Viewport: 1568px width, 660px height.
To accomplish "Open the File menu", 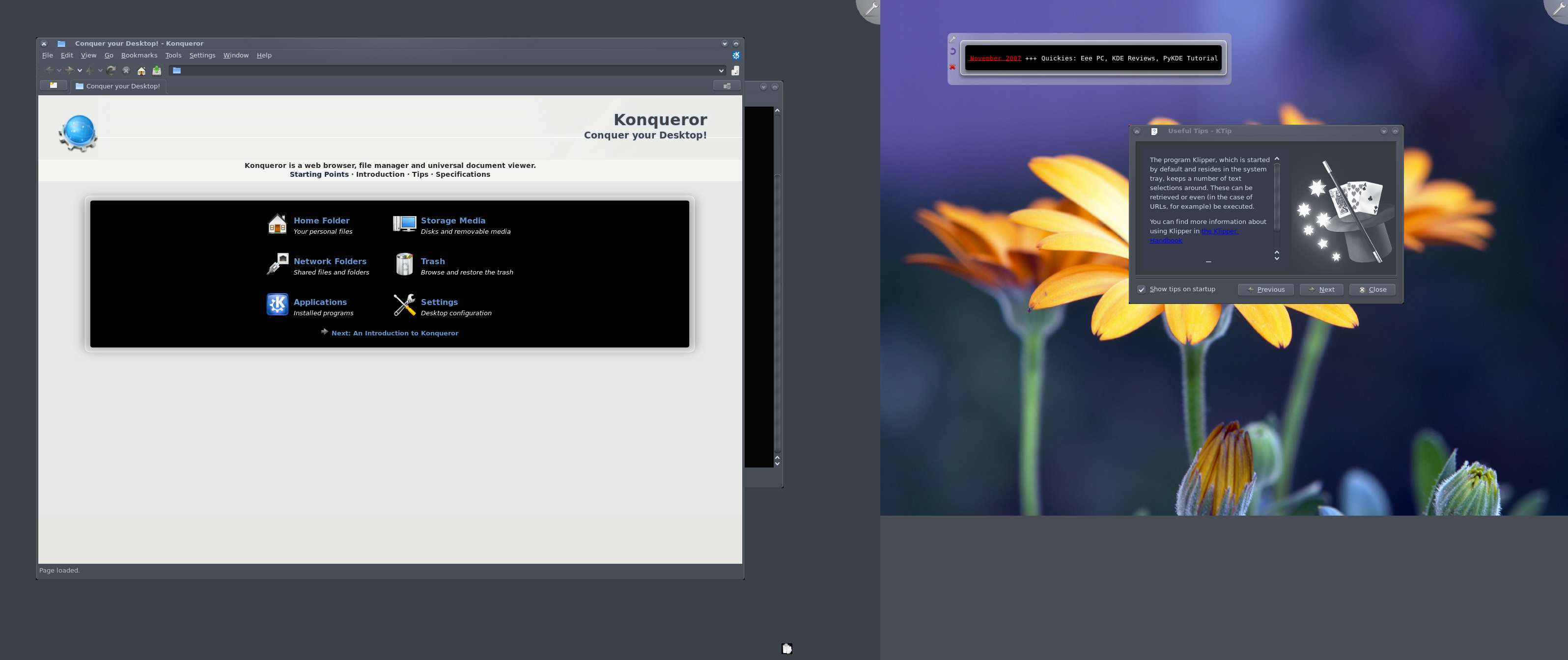I will (48, 55).
